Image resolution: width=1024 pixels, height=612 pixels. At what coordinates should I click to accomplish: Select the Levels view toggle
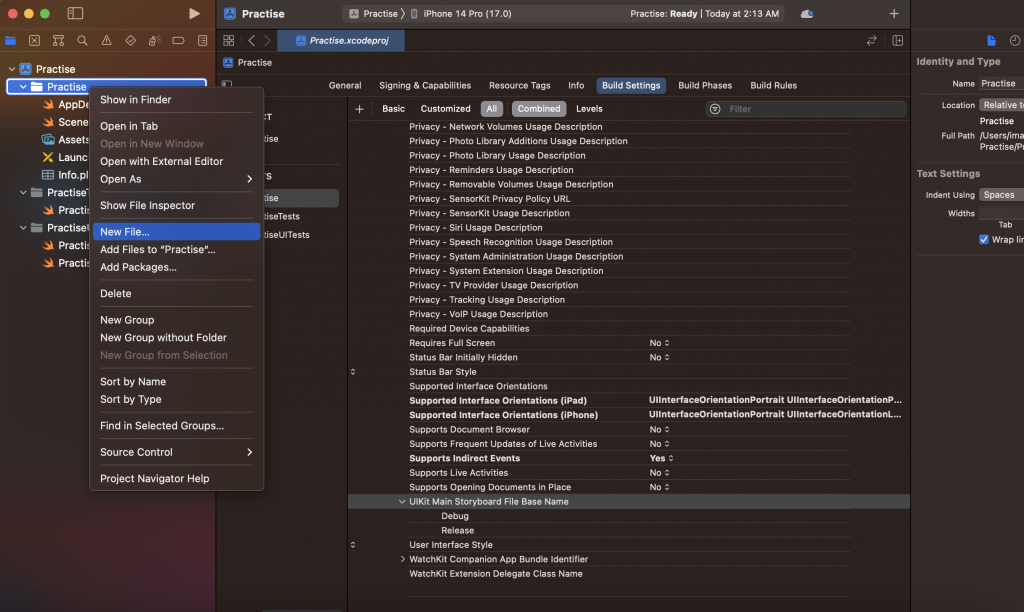[x=589, y=109]
